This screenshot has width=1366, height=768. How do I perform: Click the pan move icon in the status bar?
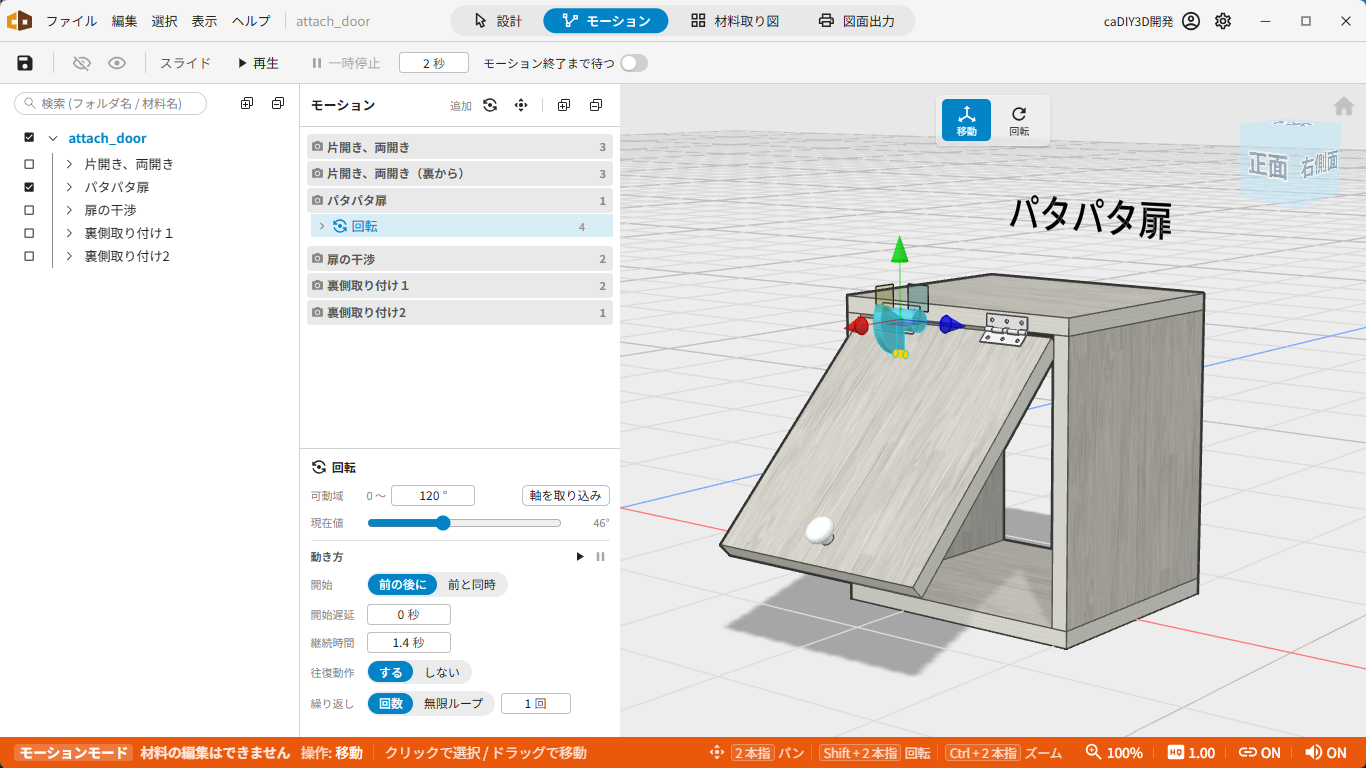pos(716,753)
